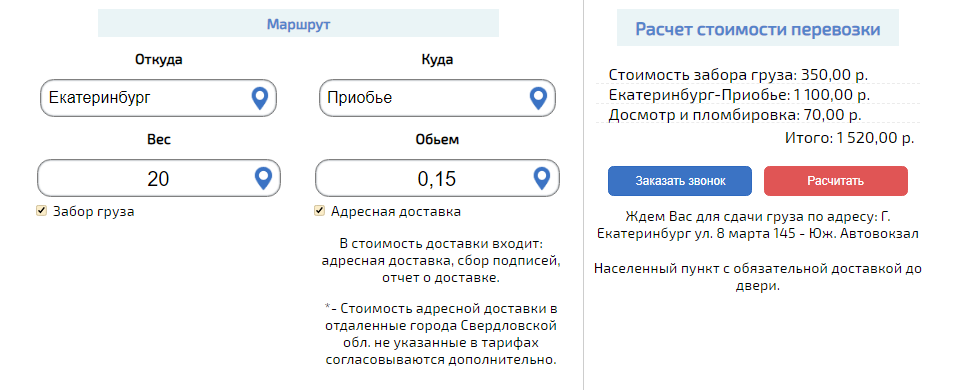
Task: Toggle the Забор груза checkbox
Action: 41,211
